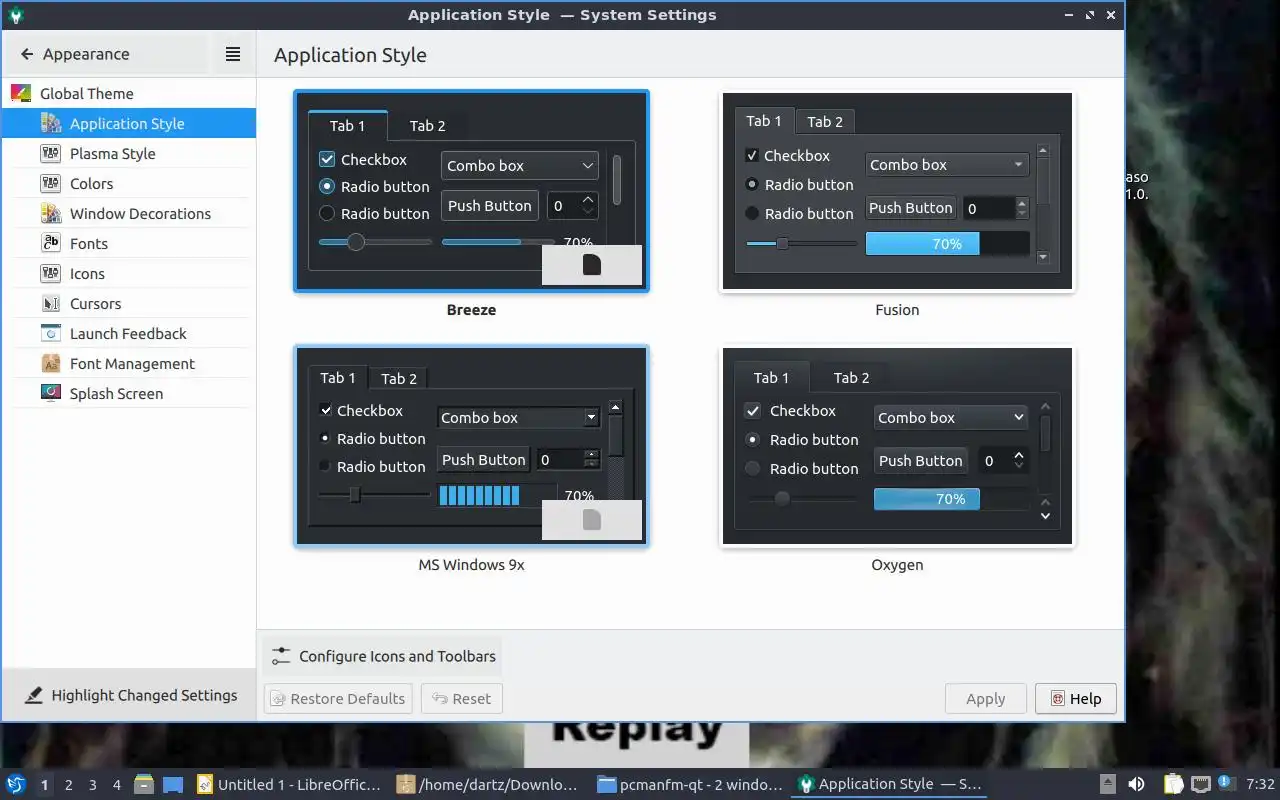Select the second Radio button in Oxygen preview

[x=753, y=468]
